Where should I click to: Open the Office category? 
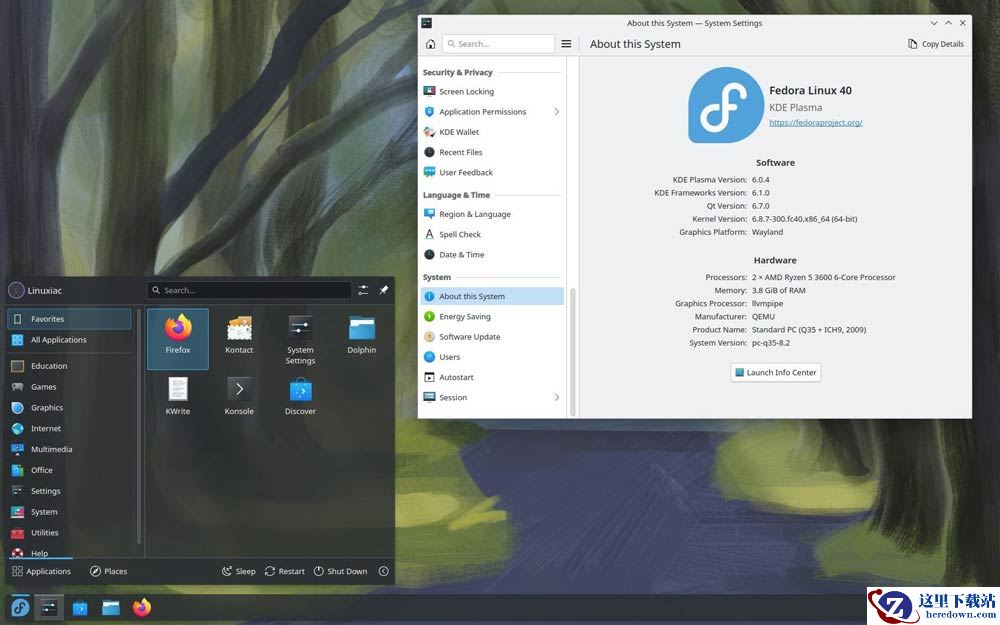point(69,471)
